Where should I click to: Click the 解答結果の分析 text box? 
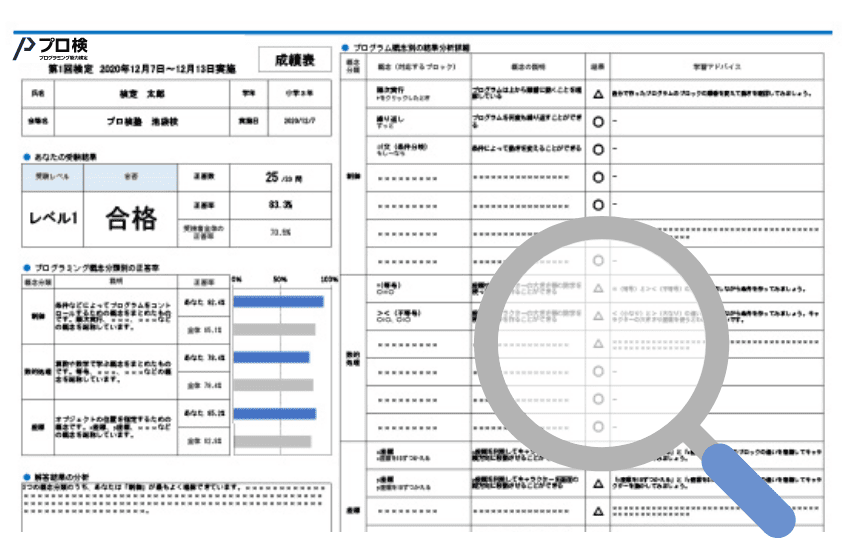pos(170,510)
